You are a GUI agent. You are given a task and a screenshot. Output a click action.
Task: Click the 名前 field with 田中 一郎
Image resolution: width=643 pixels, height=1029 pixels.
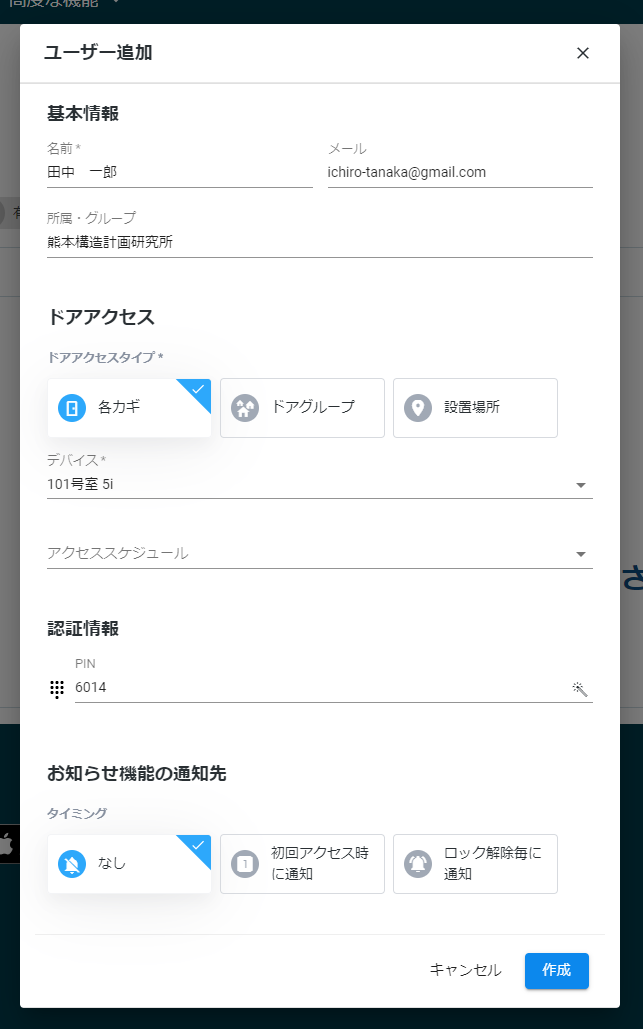[180, 172]
